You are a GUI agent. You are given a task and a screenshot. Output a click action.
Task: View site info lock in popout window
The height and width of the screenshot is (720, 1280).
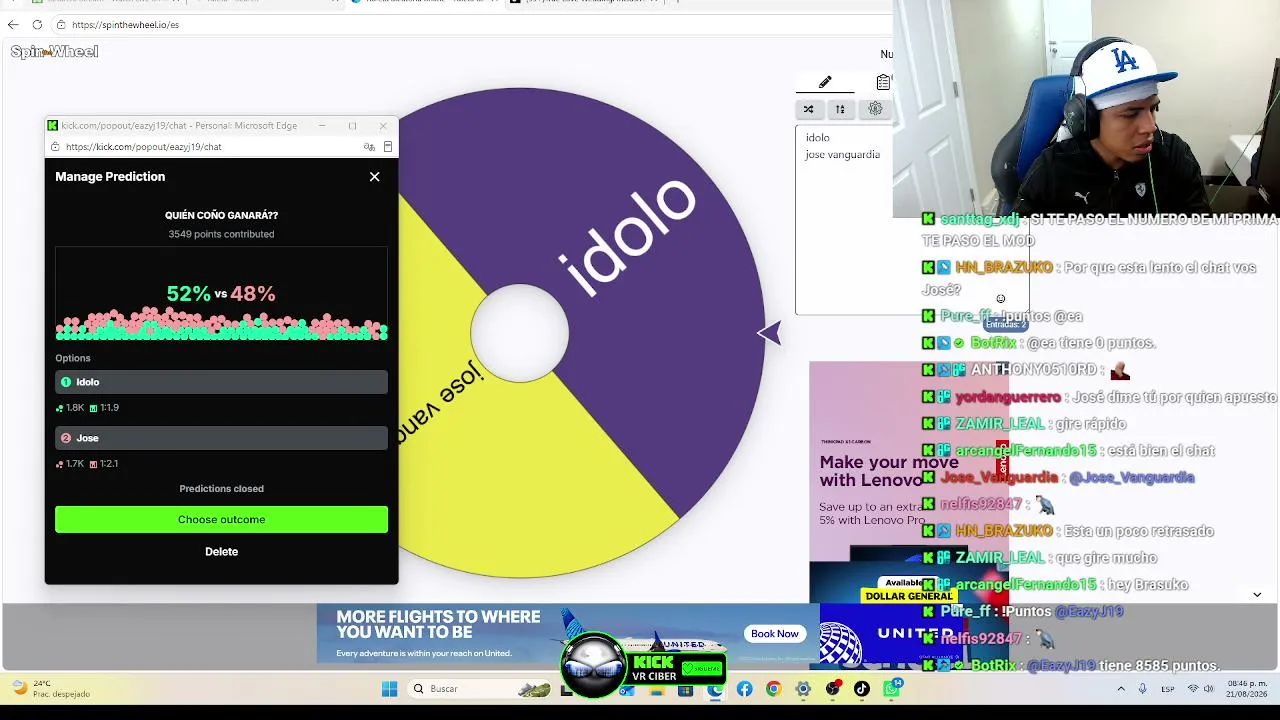tap(56, 147)
